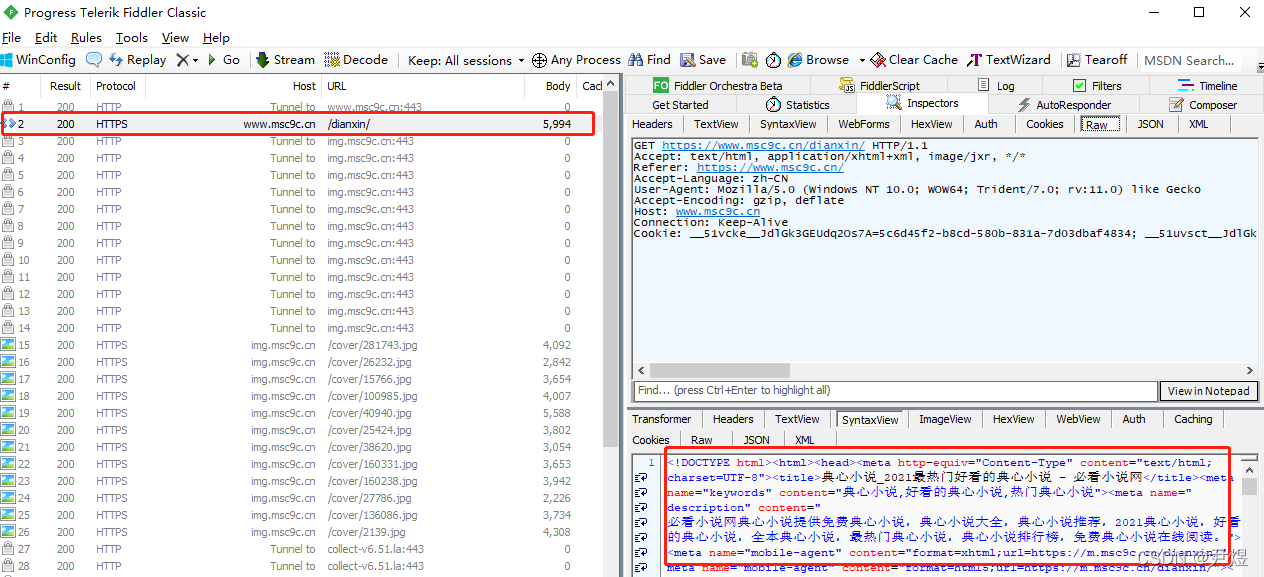
Task: Open the TextWizard tool
Action: (x=1009, y=60)
